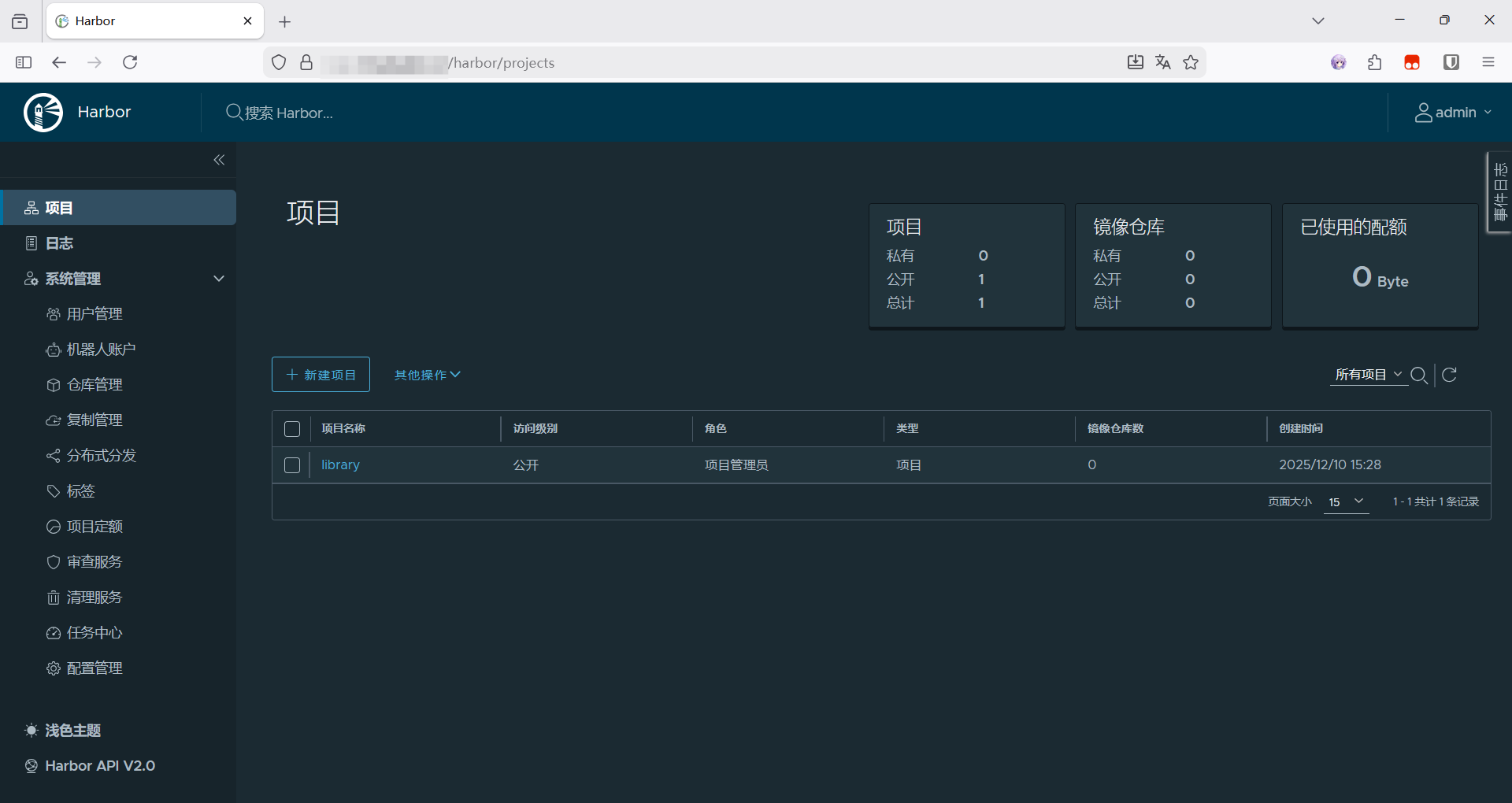Click the refresh icon above projects table
Screen dimensions: 1512x803
click(1449, 375)
